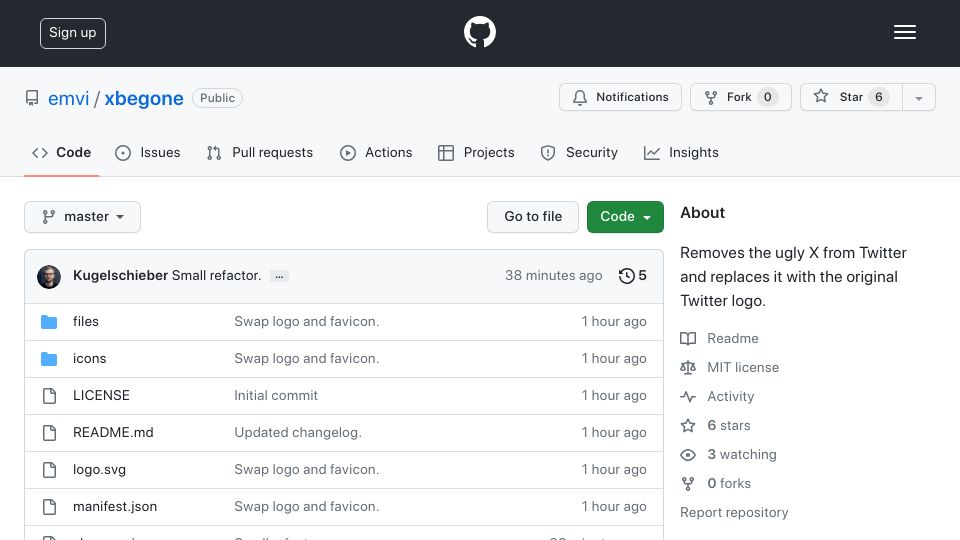Click the star icon beside 6 stars
The width and height of the screenshot is (960, 540).
(688, 426)
